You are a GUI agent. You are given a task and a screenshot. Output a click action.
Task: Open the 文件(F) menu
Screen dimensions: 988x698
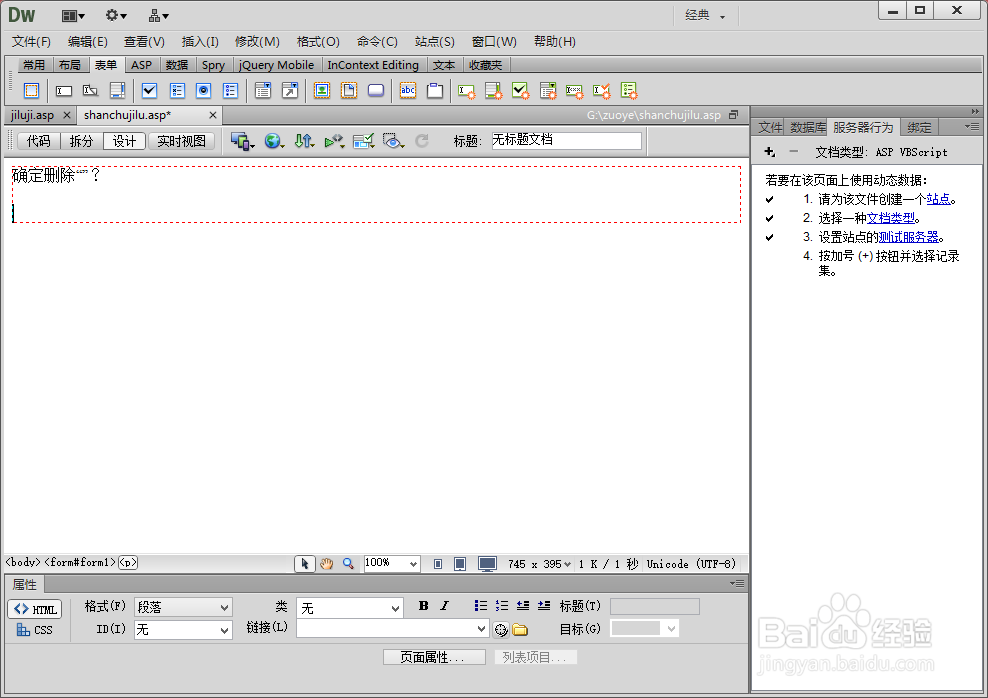[31, 42]
